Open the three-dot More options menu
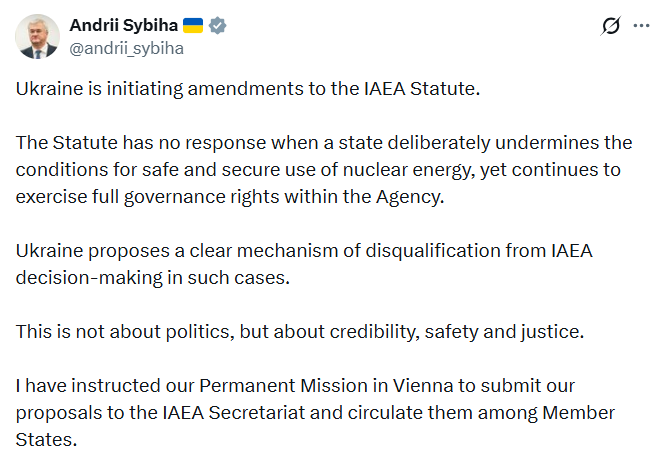This screenshot has width=668, height=452. coord(641,26)
